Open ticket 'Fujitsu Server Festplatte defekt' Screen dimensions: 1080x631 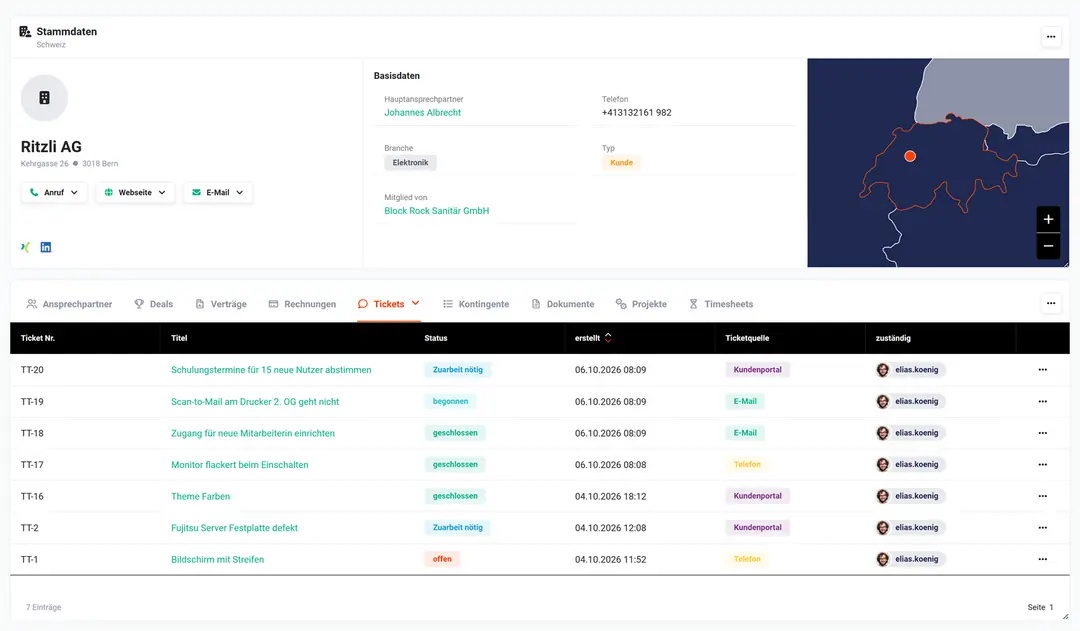(234, 528)
